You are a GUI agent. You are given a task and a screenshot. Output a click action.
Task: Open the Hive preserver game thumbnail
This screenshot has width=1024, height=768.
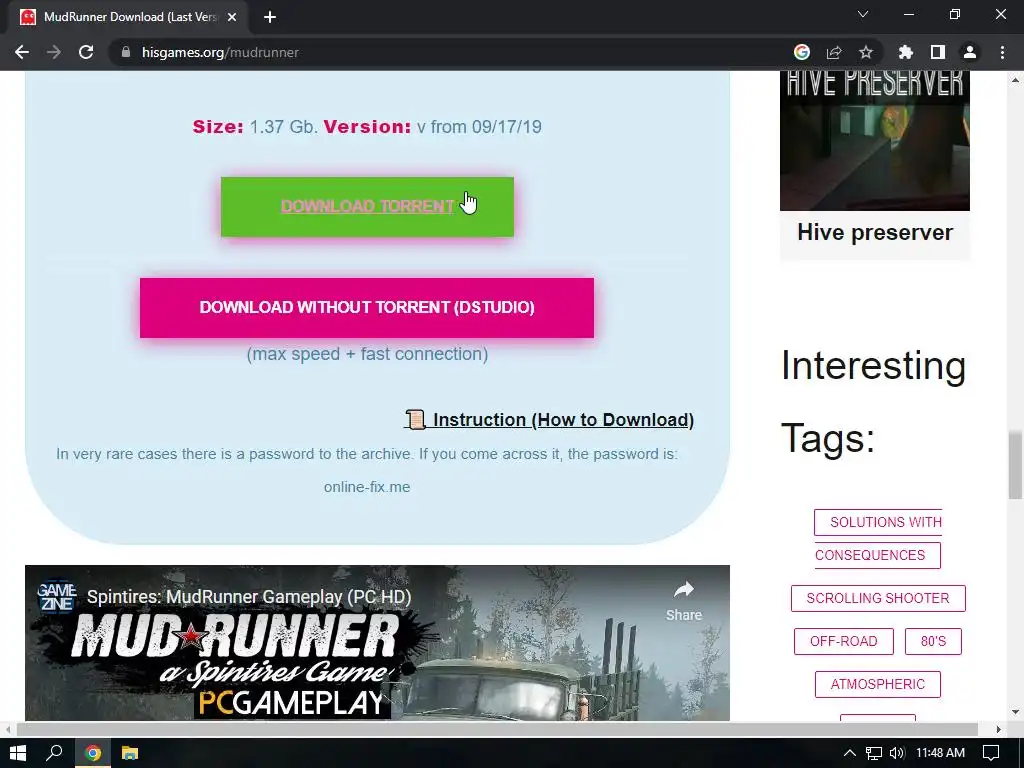(874, 141)
